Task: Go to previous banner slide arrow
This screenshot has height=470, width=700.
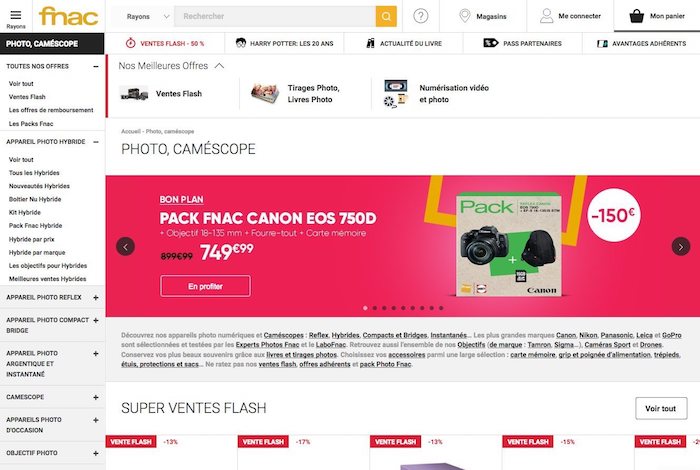Action: (125, 246)
